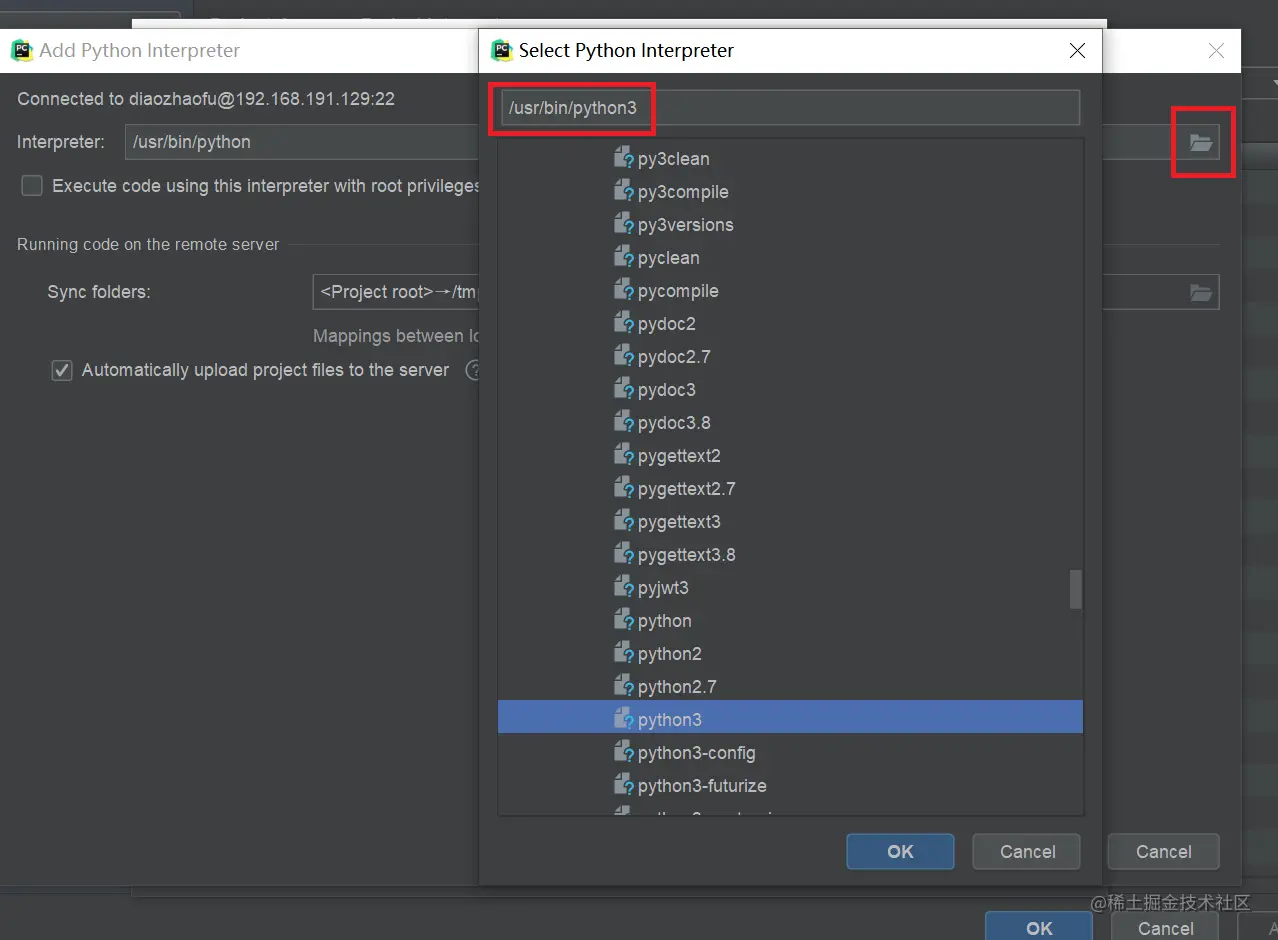Cancel the Select Python Interpreter dialog
This screenshot has width=1278, height=940.
[1027, 851]
